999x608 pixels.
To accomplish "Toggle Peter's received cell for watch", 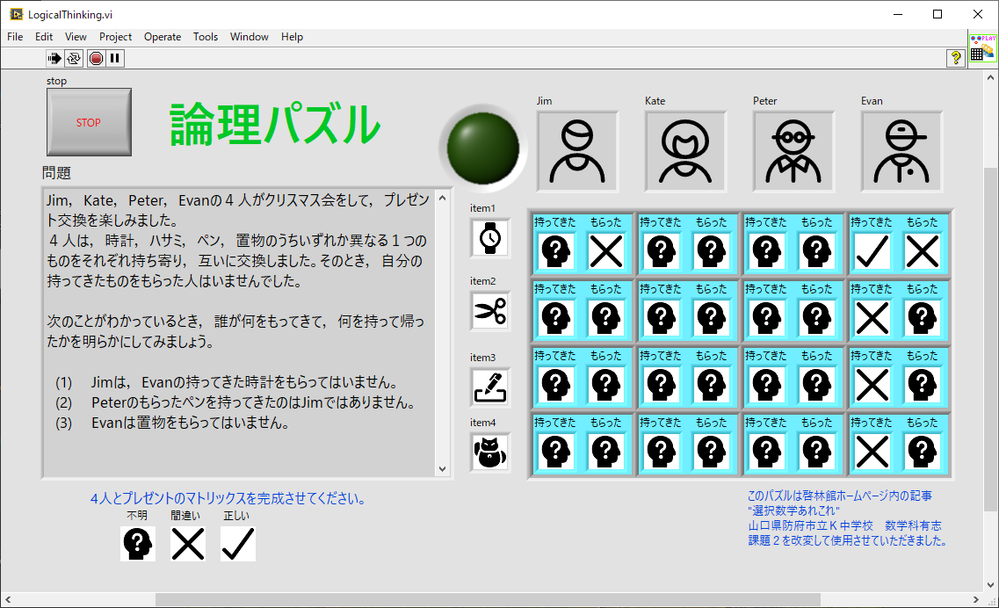I will click(817, 251).
